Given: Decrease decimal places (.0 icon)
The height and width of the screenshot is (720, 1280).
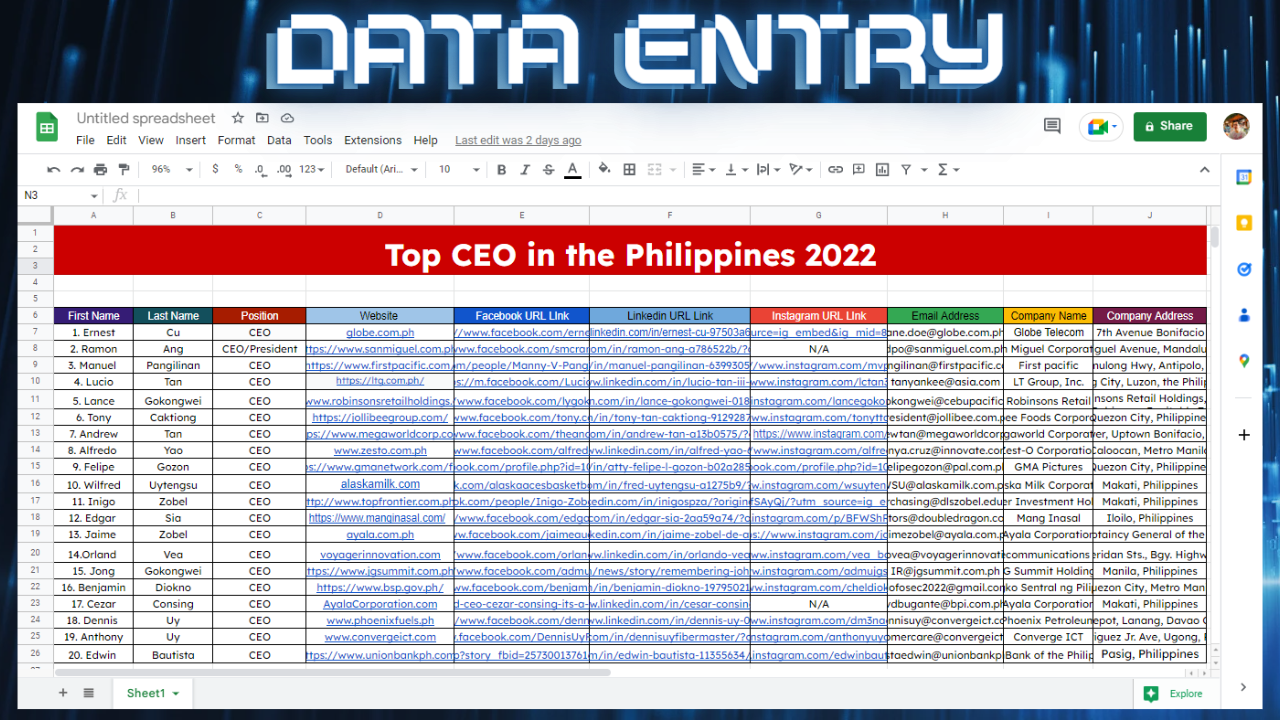Looking at the screenshot, I should [x=261, y=170].
